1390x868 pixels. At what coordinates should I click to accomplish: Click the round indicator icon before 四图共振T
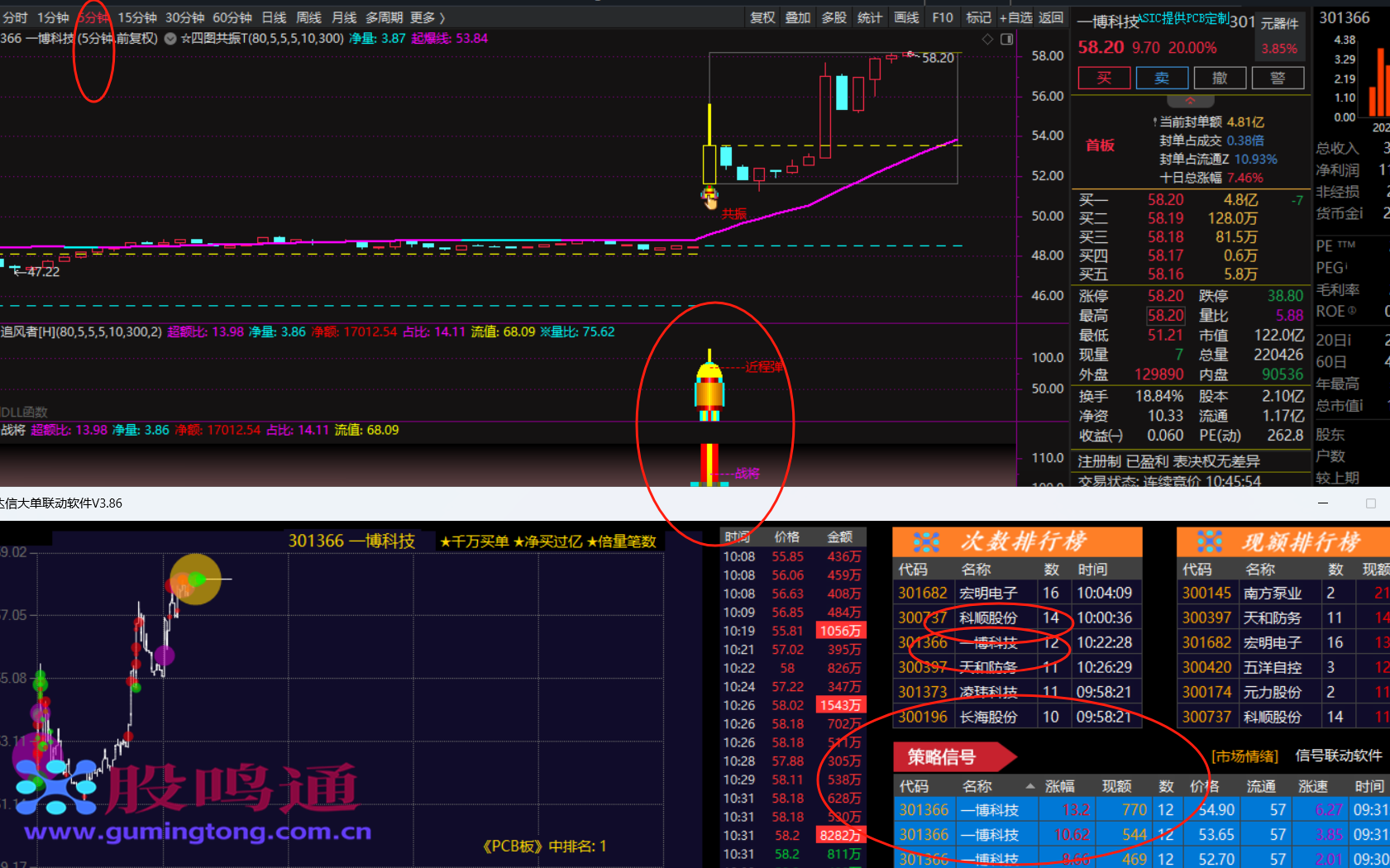170,39
